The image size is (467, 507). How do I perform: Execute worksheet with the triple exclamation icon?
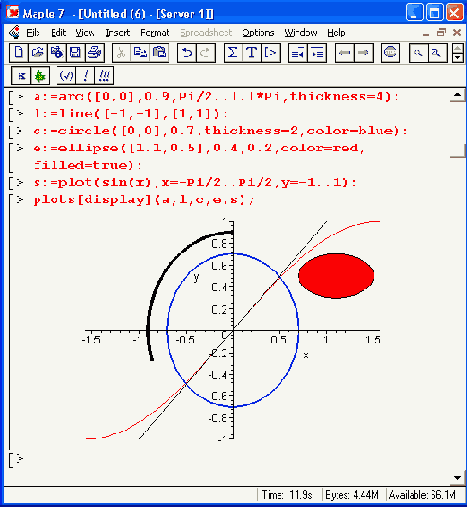tap(104, 76)
